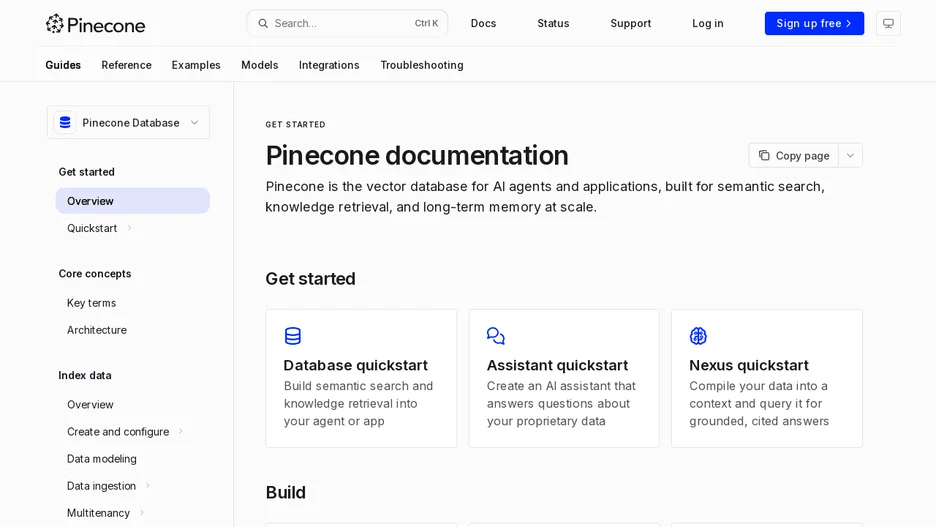
Task: Open Architecture in the sidebar
Action: 97,330
